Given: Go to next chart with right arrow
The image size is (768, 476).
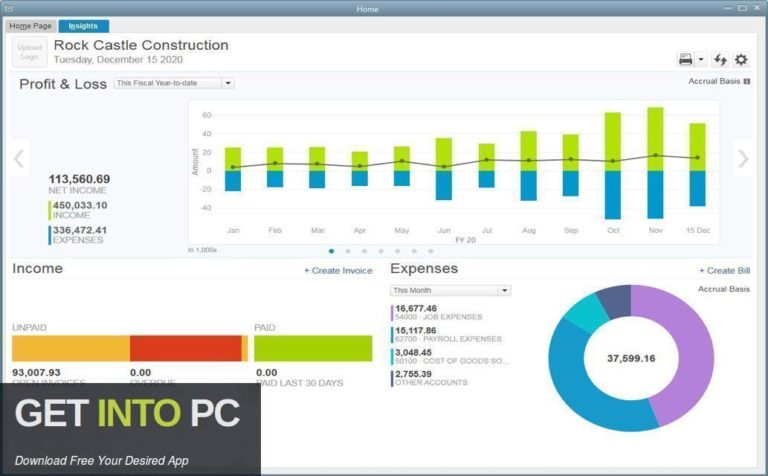Looking at the screenshot, I should 743,159.
